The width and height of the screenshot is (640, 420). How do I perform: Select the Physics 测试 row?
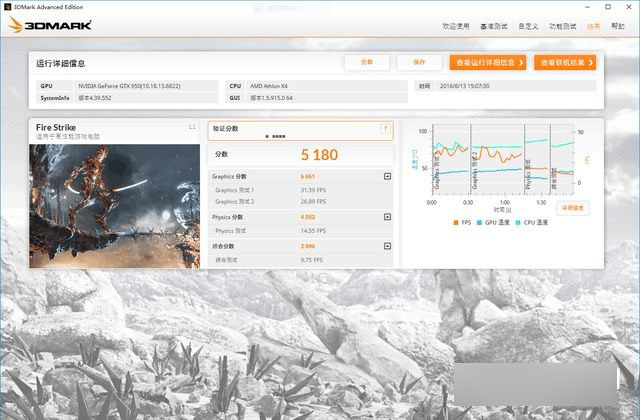tap(300, 231)
